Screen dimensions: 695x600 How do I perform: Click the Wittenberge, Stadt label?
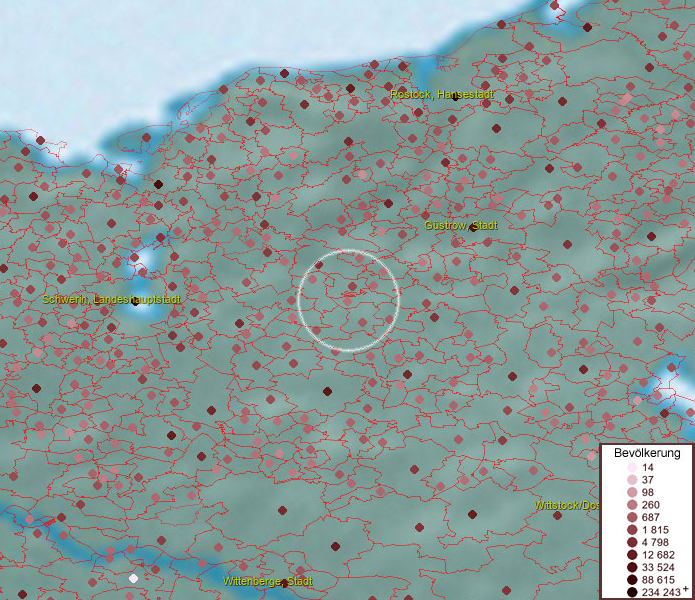coord(267,581)
